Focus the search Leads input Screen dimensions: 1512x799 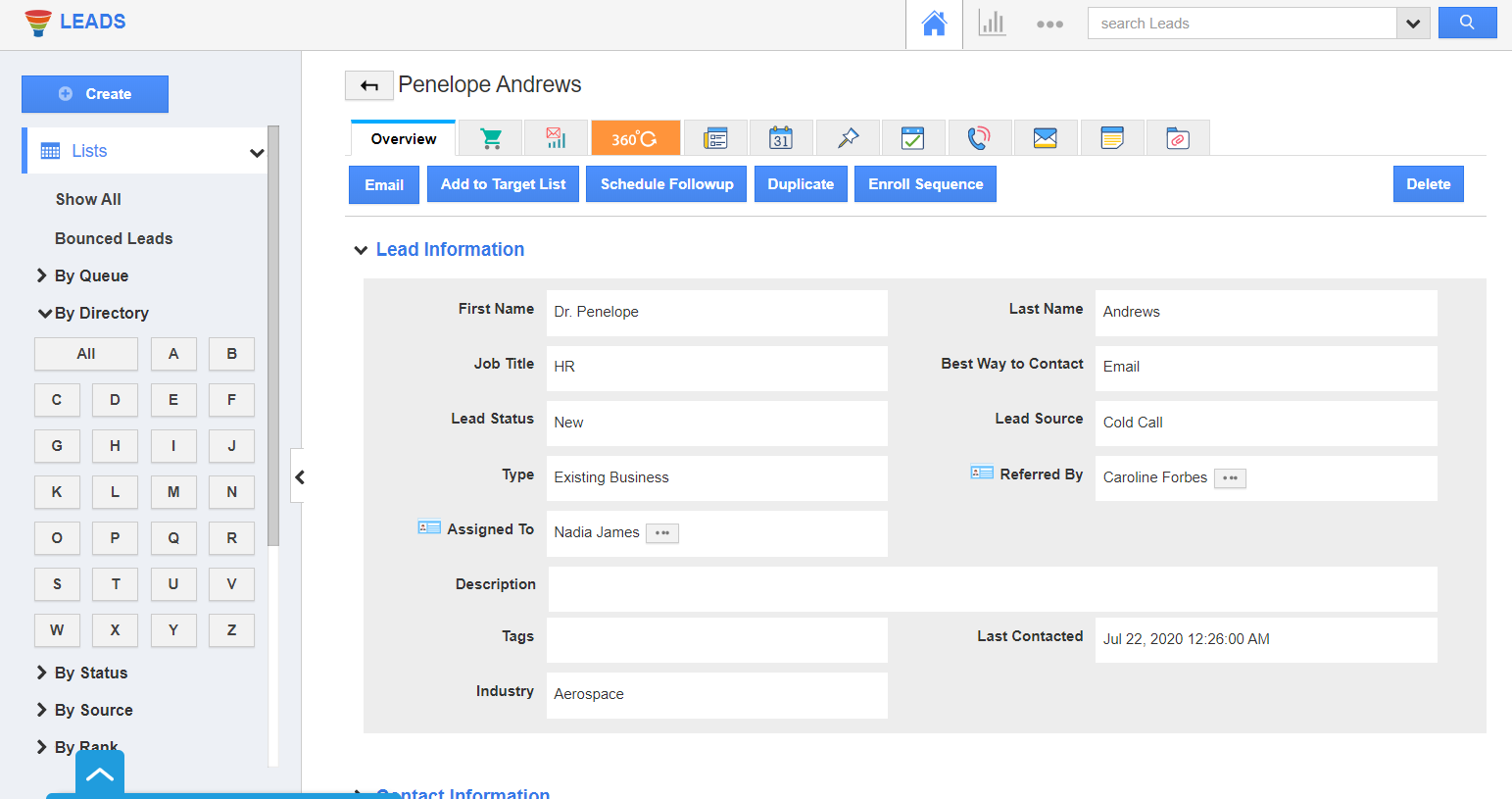click(1242, 24)
